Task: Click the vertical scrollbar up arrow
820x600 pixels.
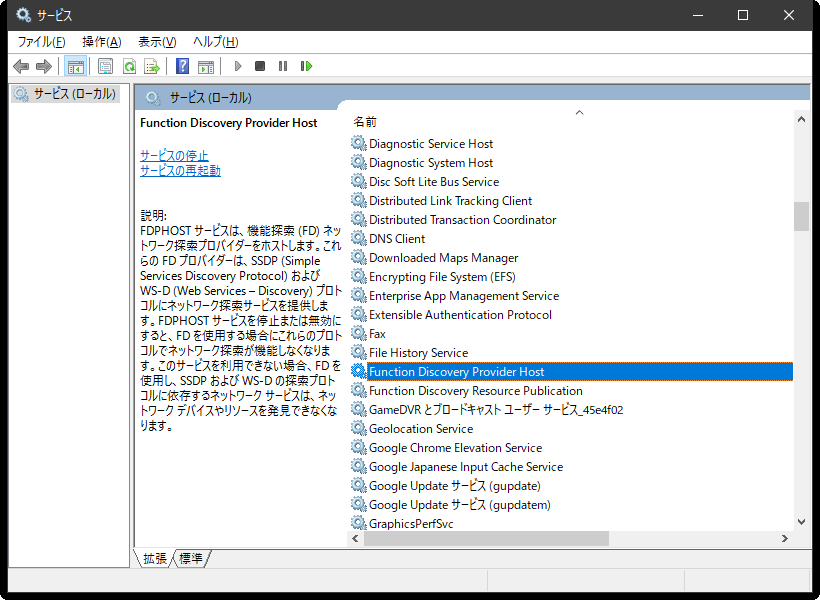Action: click(x=801, y=119)
